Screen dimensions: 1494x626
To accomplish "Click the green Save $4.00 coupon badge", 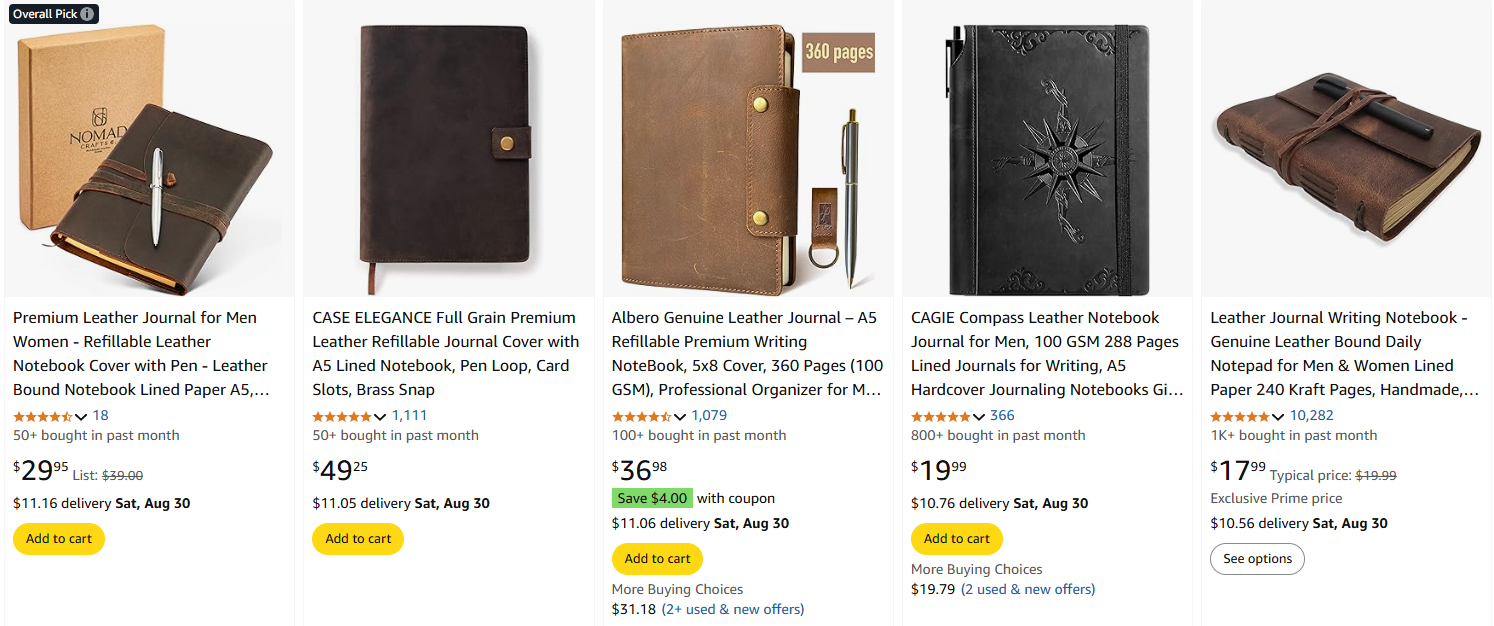I will coord(652,497).
